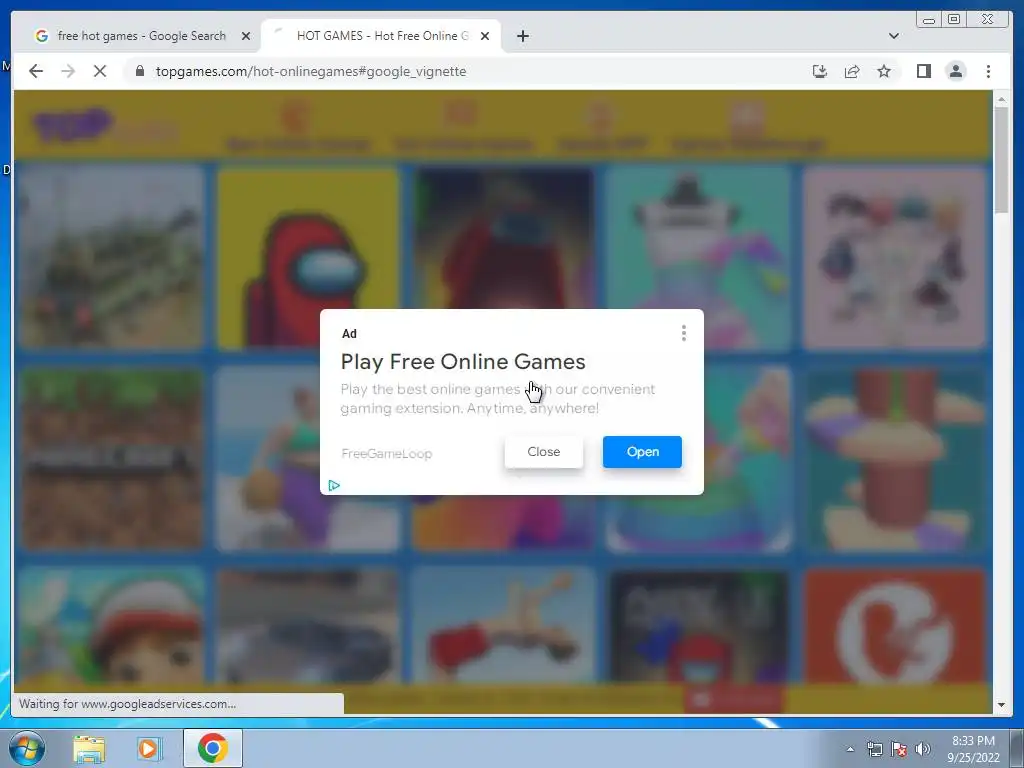Open the side panel icon

coord(923,71)
